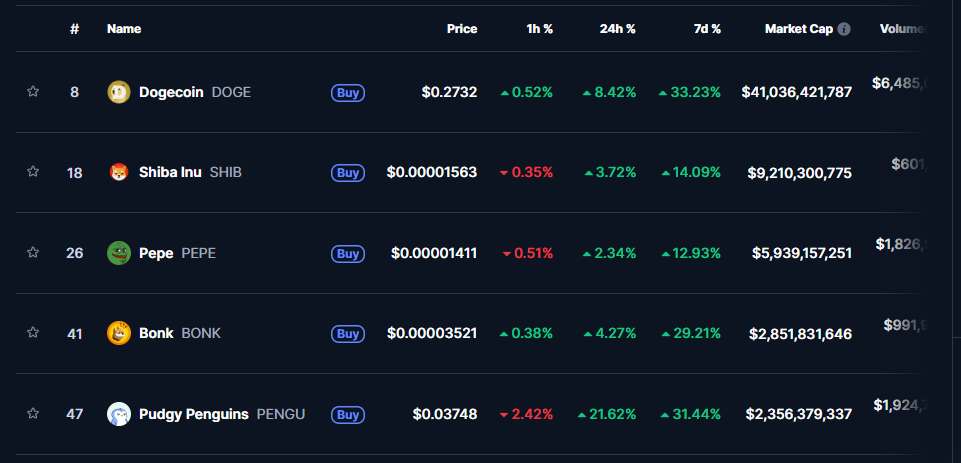The image size is (961, 463).
Task: Star Dogecoin to add to watchlist
Action: click(33, 92)
